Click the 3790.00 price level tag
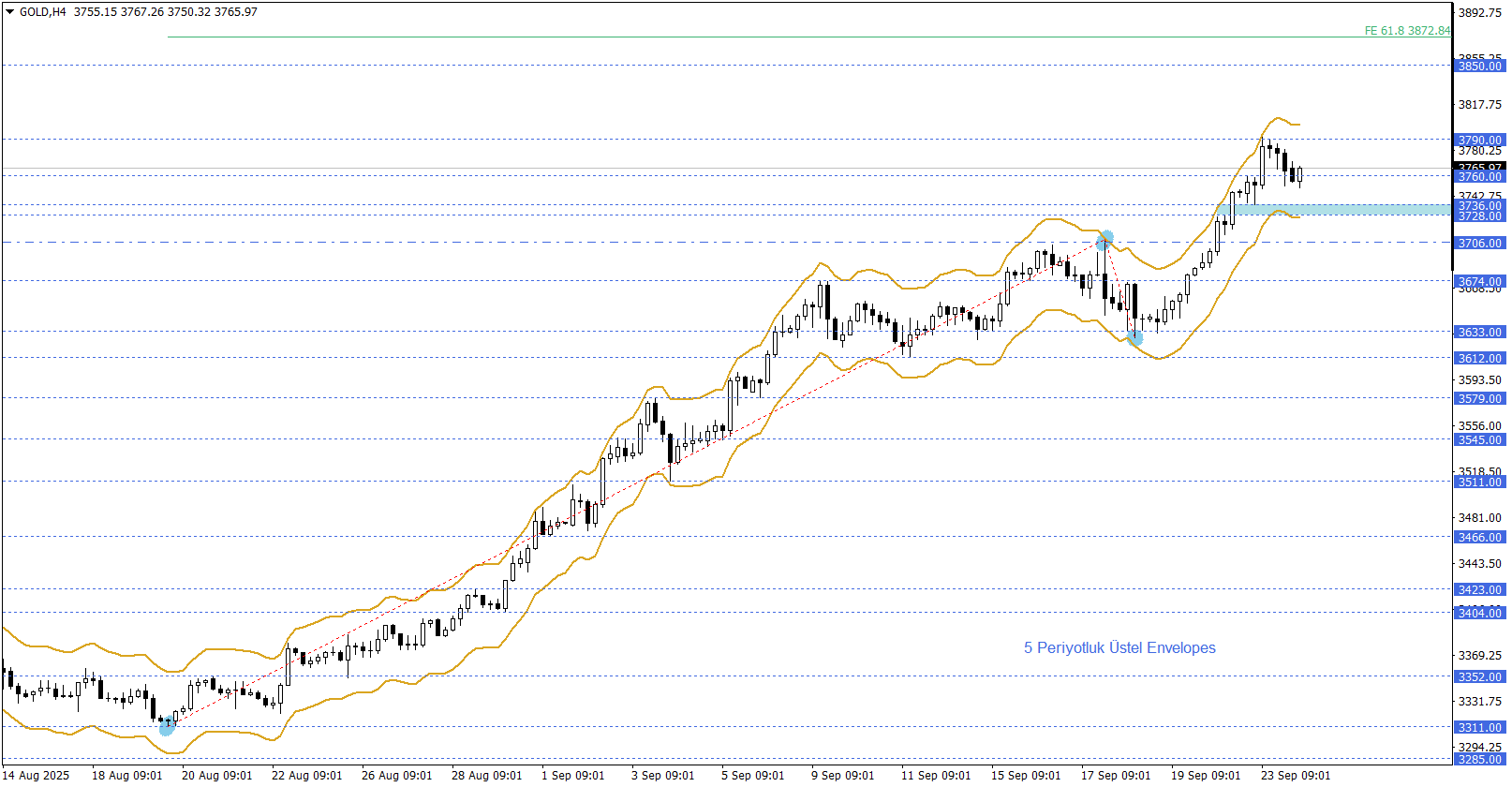Image resolution: width=1512 pixels, height=787 pixels. [x=1479, y=141]
